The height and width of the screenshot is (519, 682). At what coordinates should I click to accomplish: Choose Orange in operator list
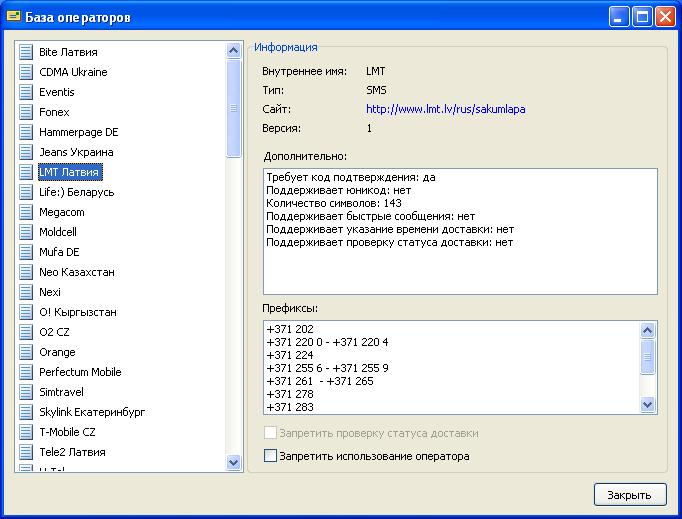click(57, 352)
